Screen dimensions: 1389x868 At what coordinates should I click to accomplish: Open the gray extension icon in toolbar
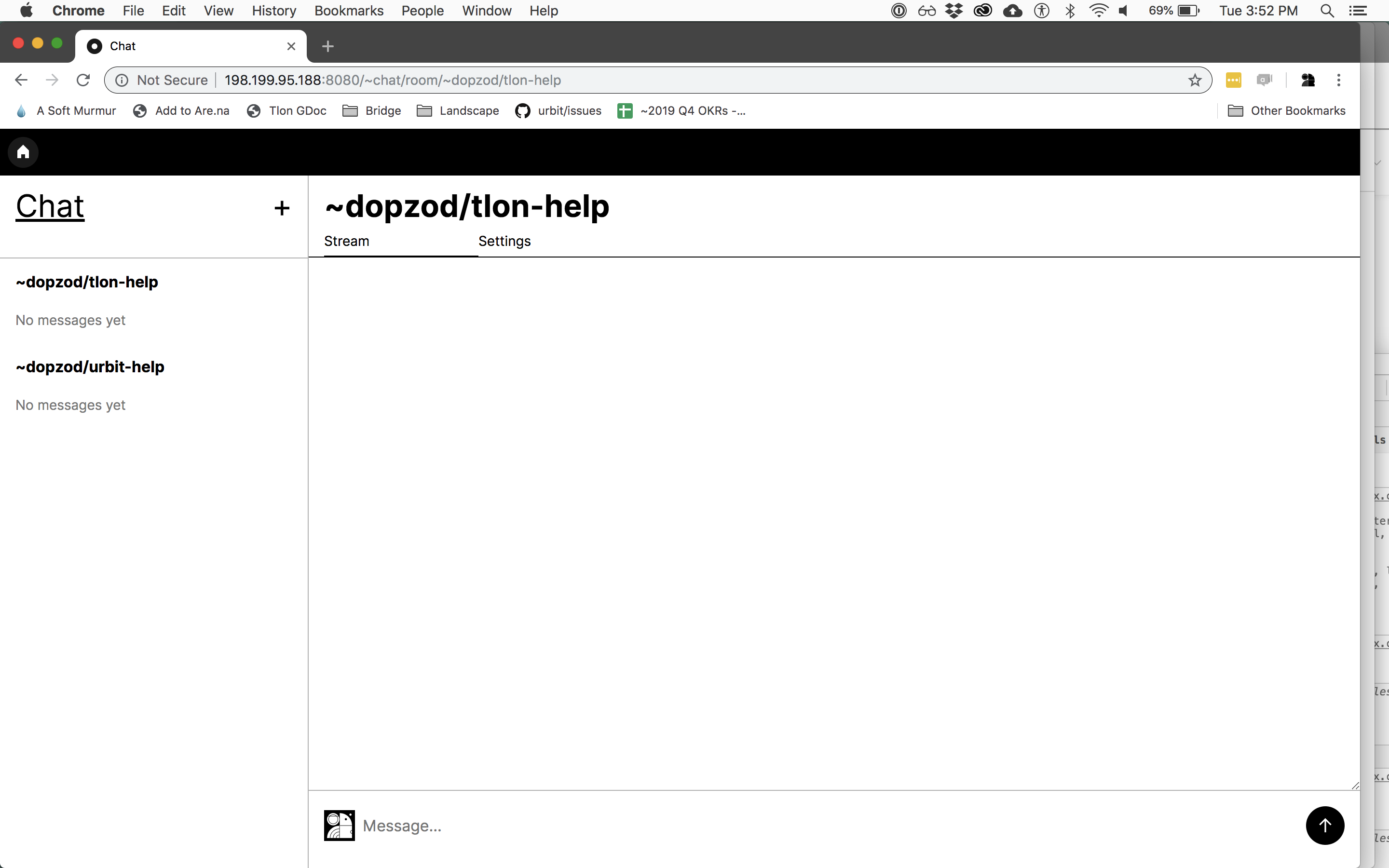1264,80
